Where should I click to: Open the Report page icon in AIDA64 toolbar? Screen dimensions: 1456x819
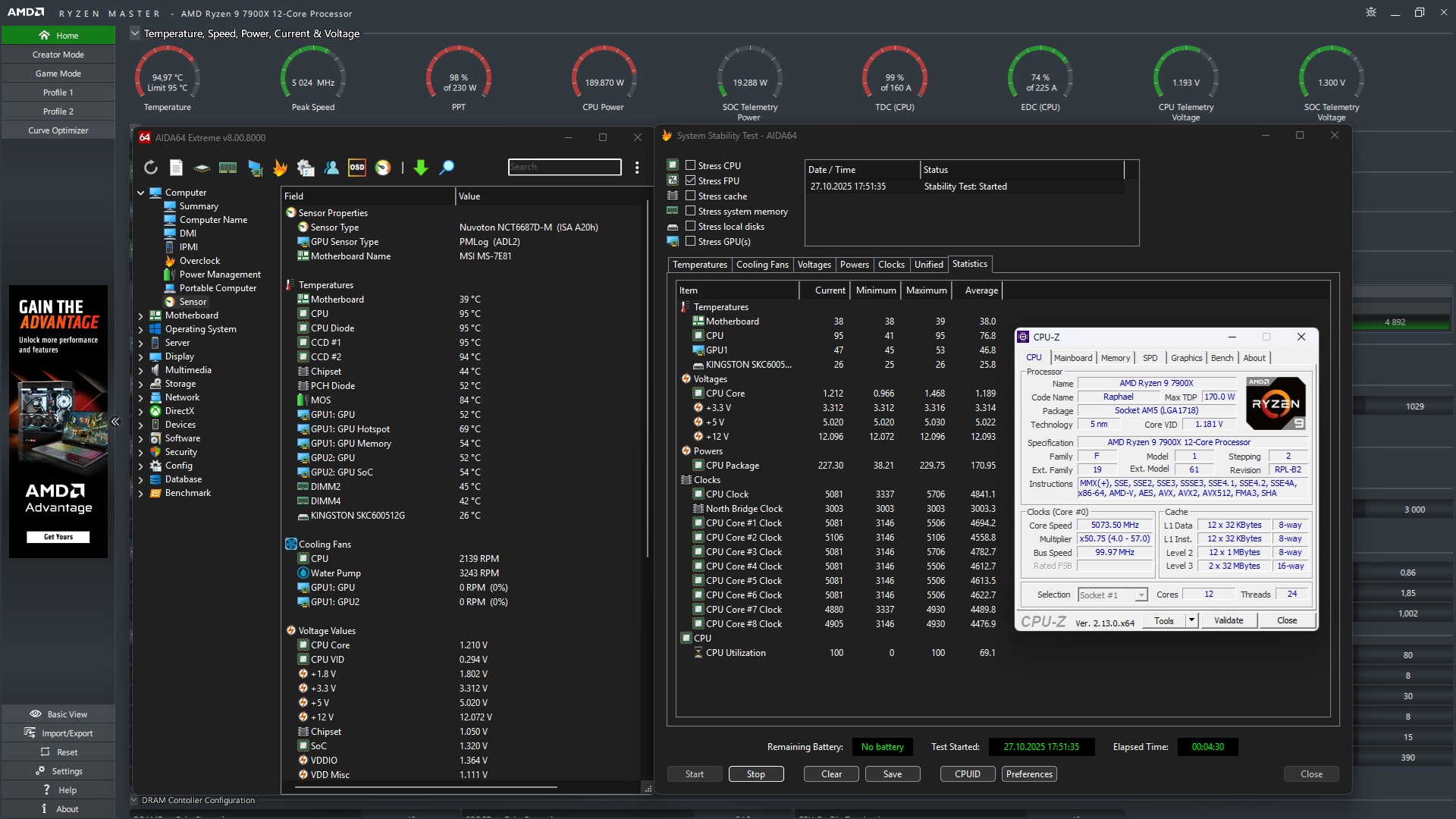176,168
